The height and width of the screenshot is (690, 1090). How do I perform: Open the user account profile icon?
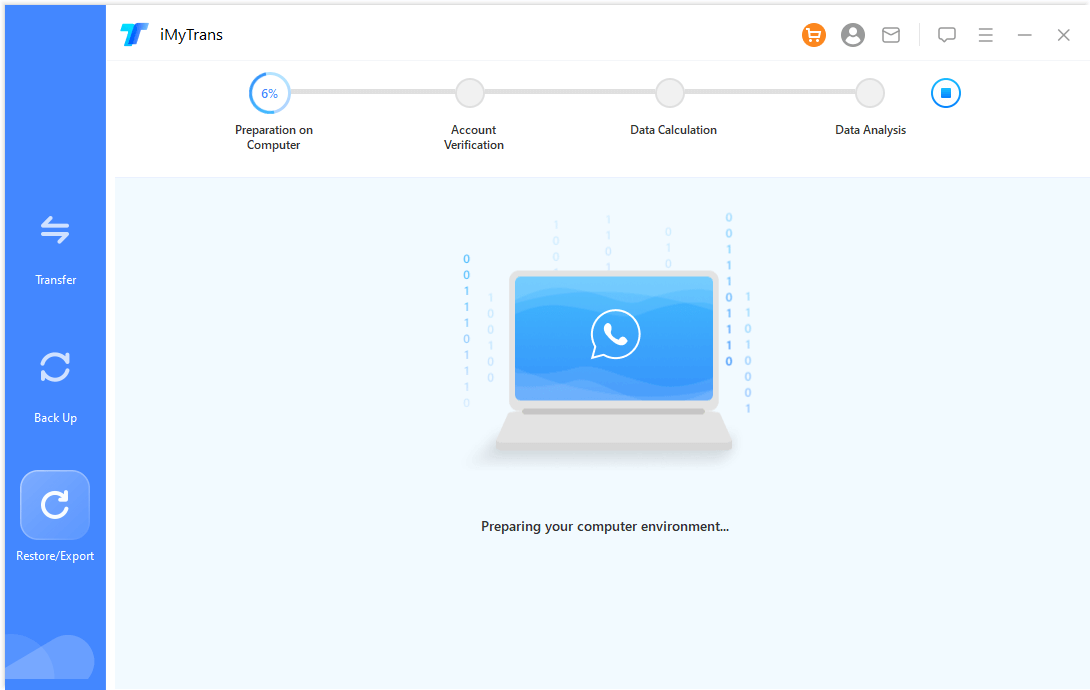point(852,35)
